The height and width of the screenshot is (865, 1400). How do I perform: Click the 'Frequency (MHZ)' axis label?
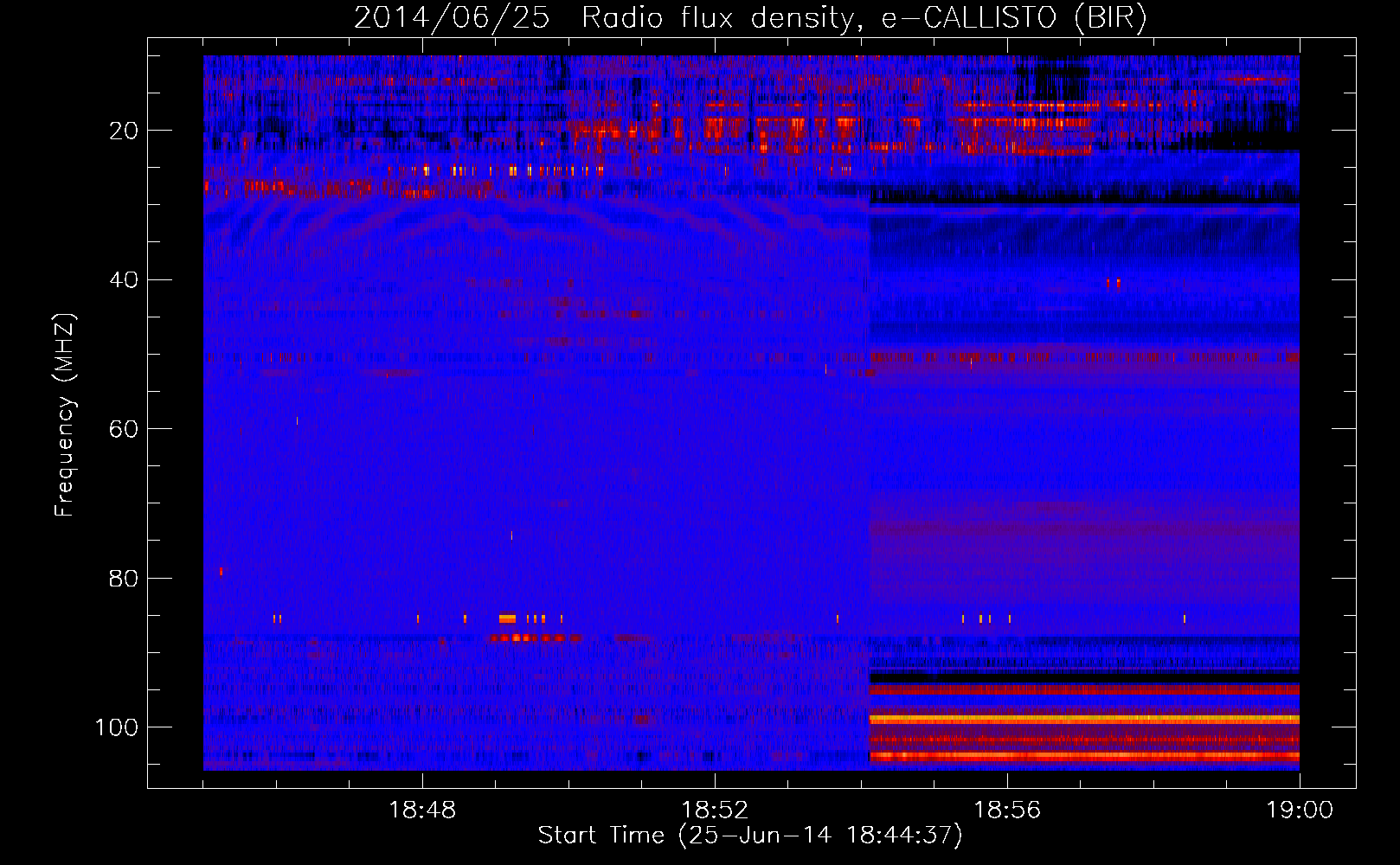point(65,415)
